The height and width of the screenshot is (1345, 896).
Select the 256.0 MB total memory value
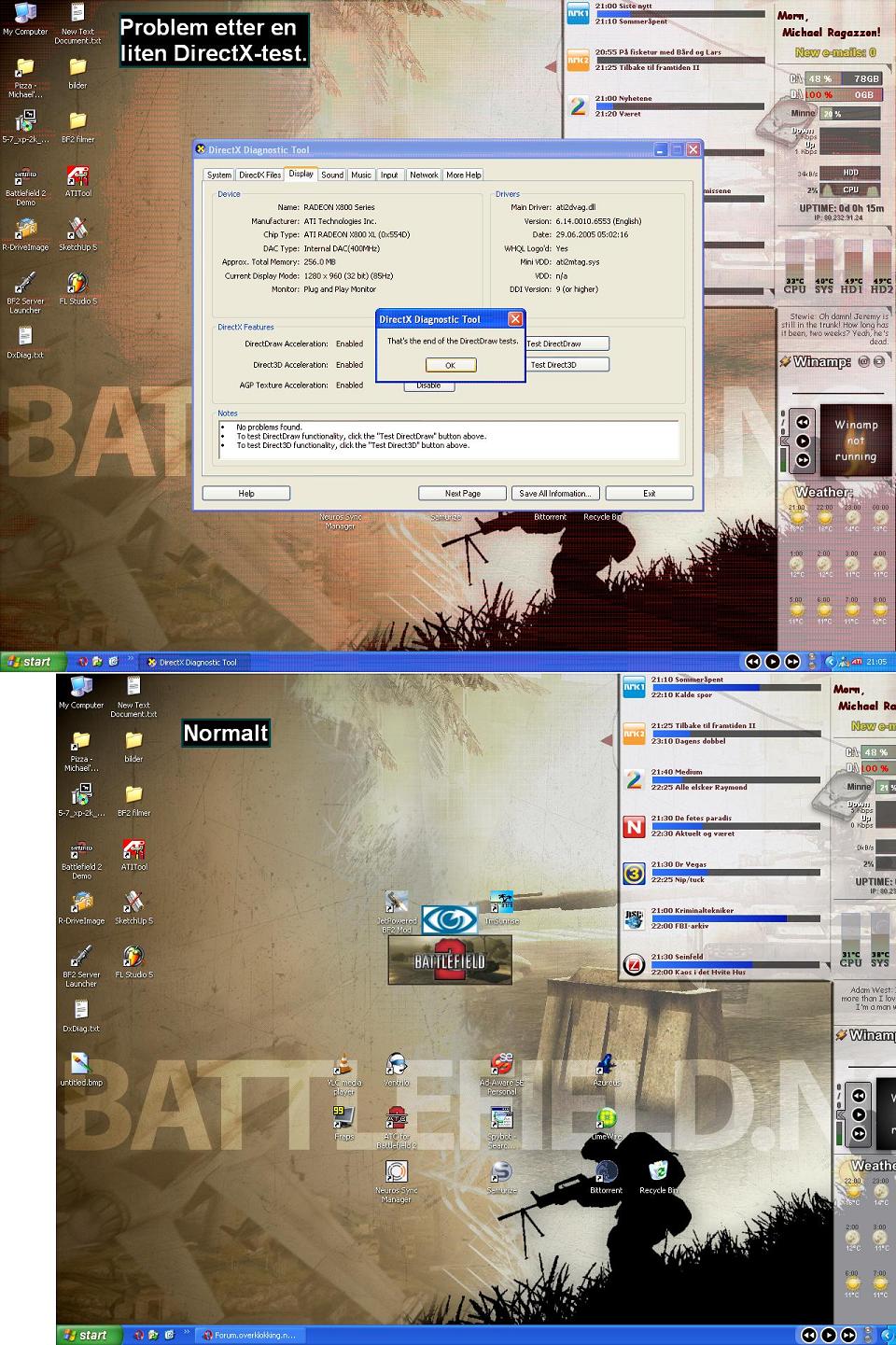click(319, 262)
